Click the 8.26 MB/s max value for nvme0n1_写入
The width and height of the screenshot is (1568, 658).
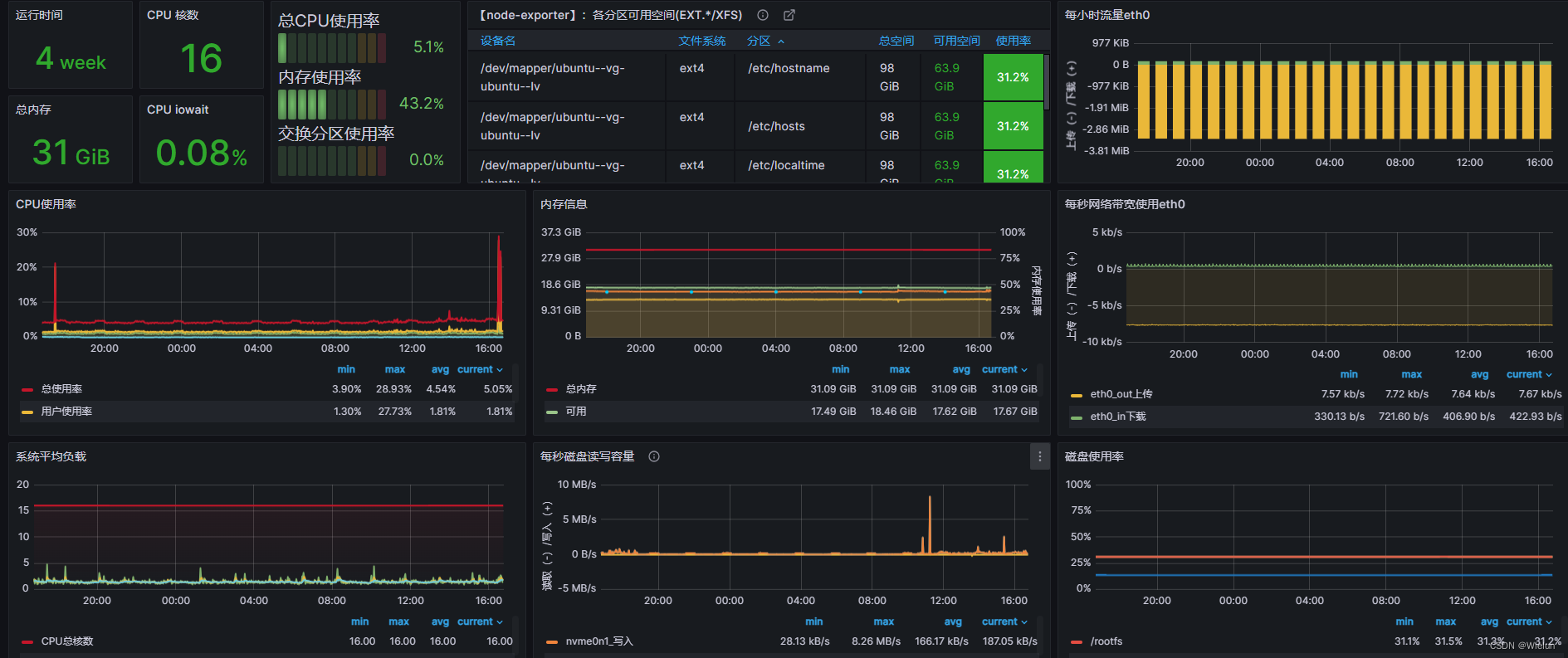pyautogui.click(x=876, y=641)
